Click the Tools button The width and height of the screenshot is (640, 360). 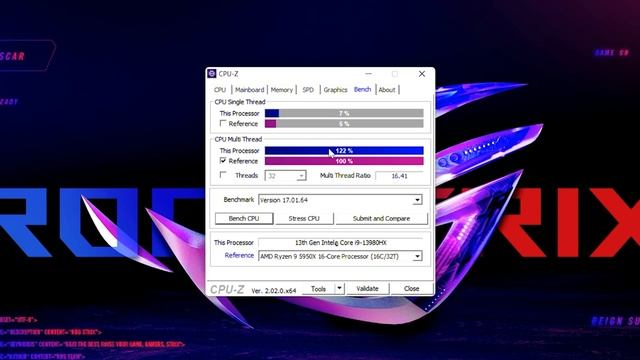pos(318,289)
